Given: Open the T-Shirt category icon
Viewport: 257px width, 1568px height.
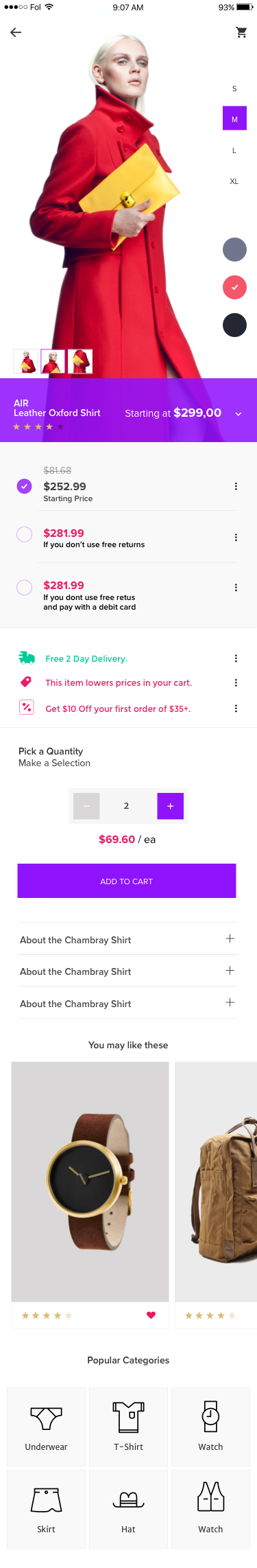Looking at the screenshot, I should coord(128,1417).
